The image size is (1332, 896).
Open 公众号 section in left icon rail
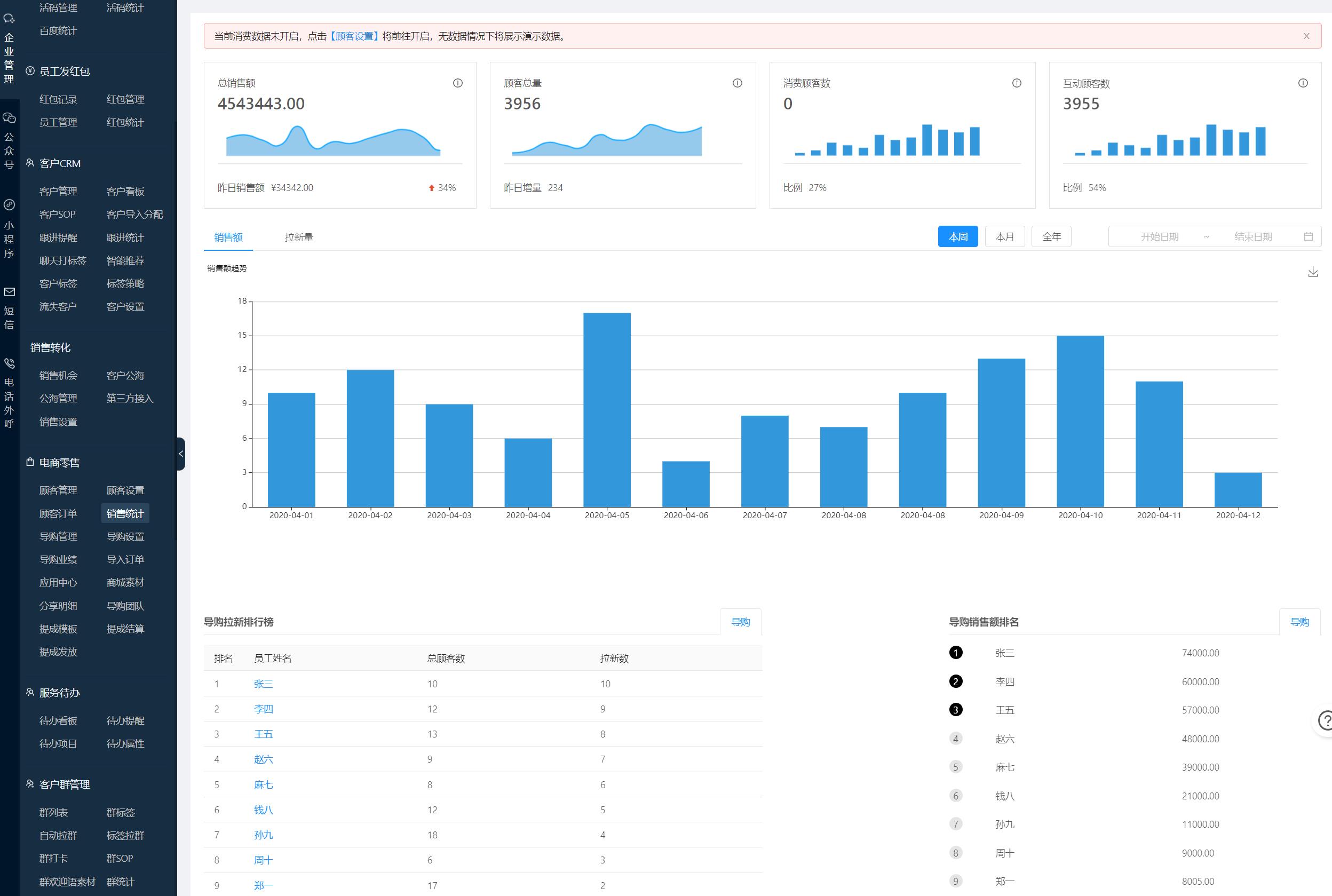[x=9, y=140]
